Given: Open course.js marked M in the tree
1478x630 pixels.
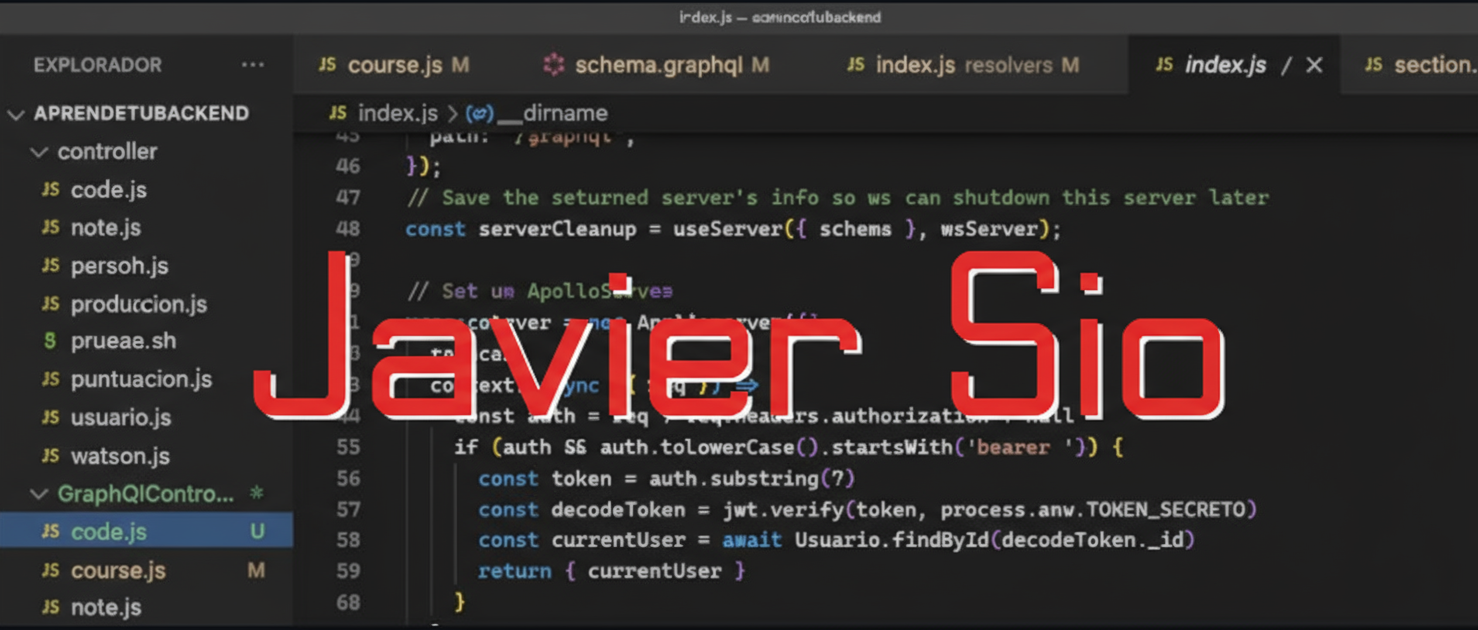Looking at the screenshot, I should [118, 570].
